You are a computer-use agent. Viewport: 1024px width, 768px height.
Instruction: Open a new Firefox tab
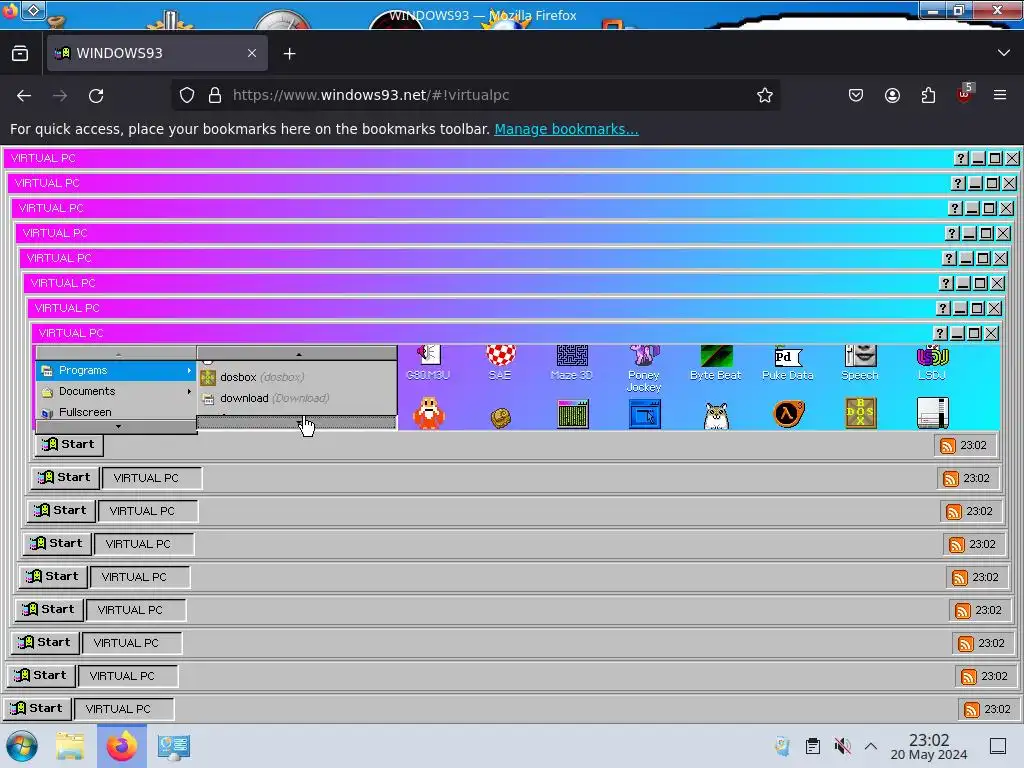coord(289,54)
